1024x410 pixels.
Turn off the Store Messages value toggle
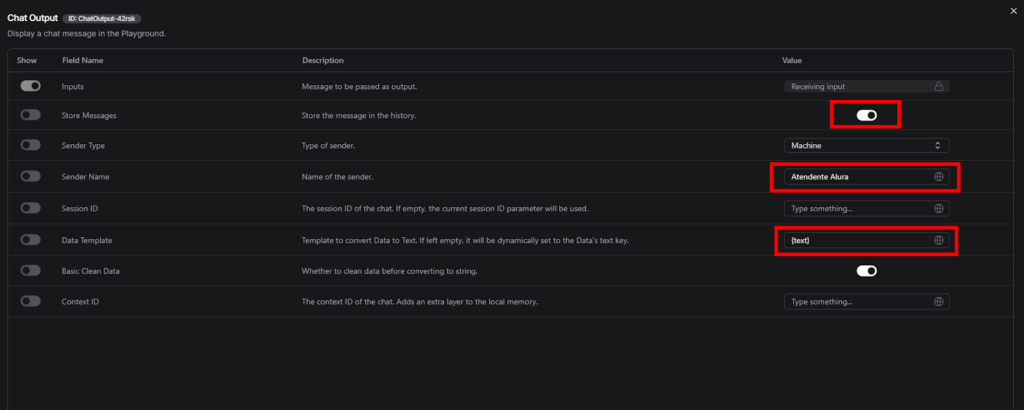click(x=866, y=116)
